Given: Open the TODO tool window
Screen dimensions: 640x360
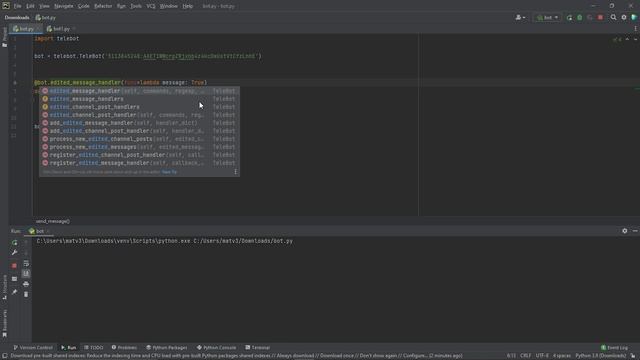Looking at the screenshot, I should tap(93, 348).
